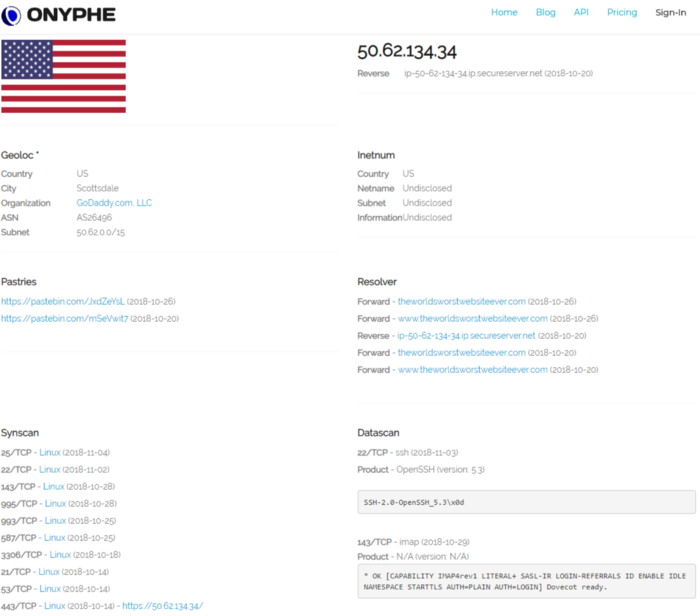This screenshot has width=700, height=616.
Task: Click the Synscan section heading
Action: [20, 433]
